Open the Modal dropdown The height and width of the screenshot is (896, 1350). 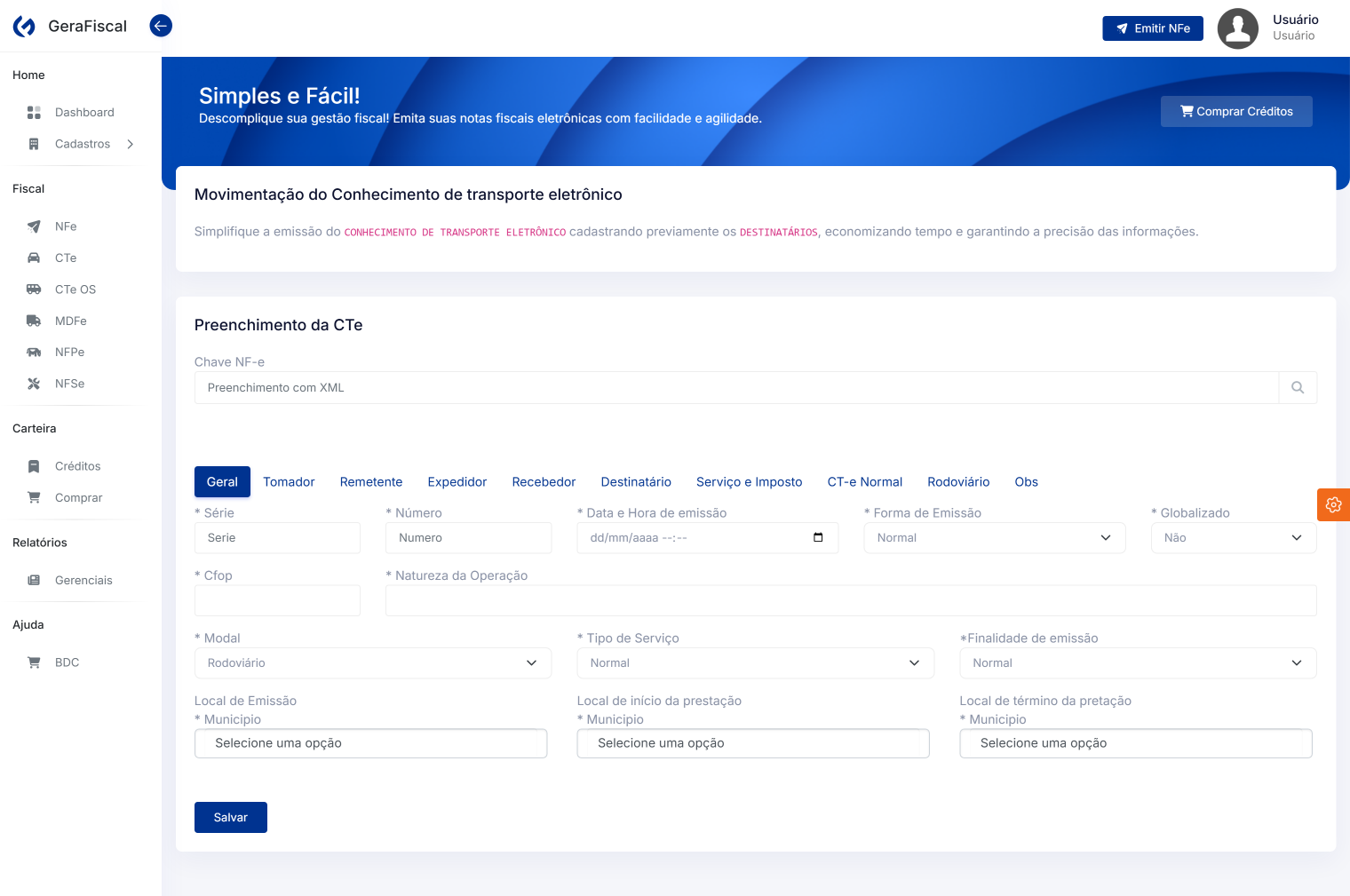click(373, 663)
